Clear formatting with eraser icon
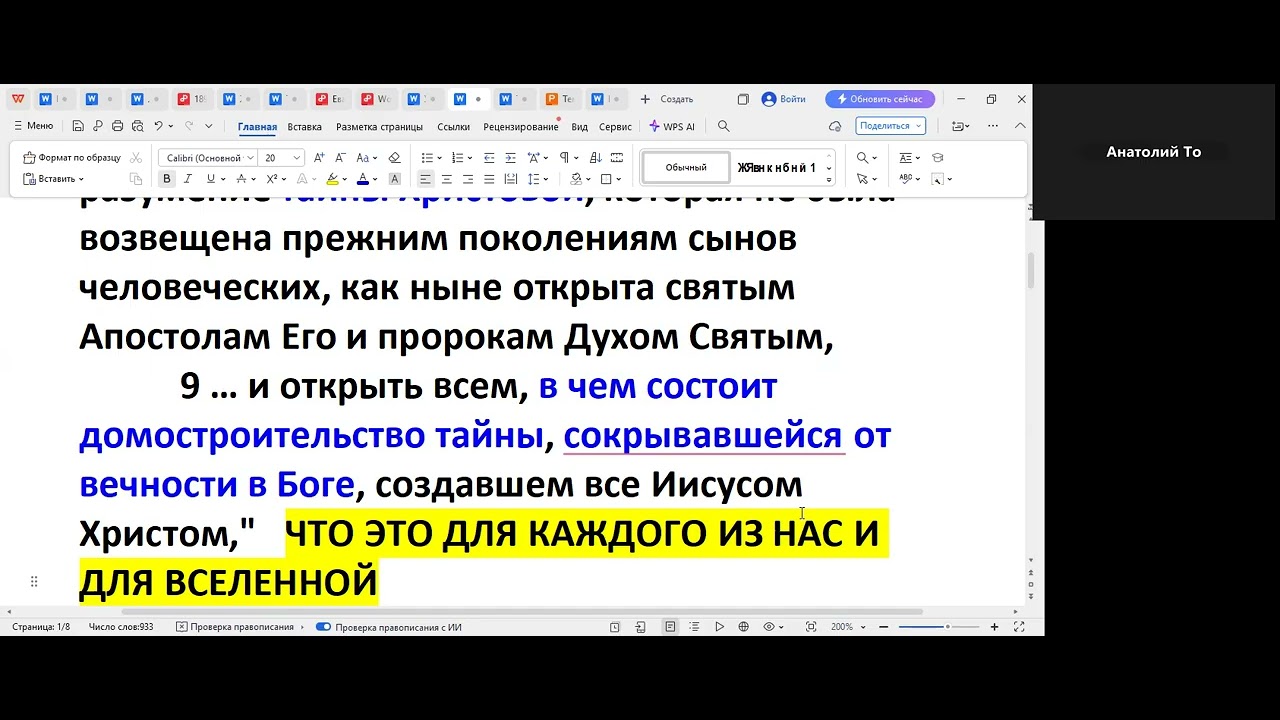The height and width of the screenshot is (720, 1280). (394, 158)
